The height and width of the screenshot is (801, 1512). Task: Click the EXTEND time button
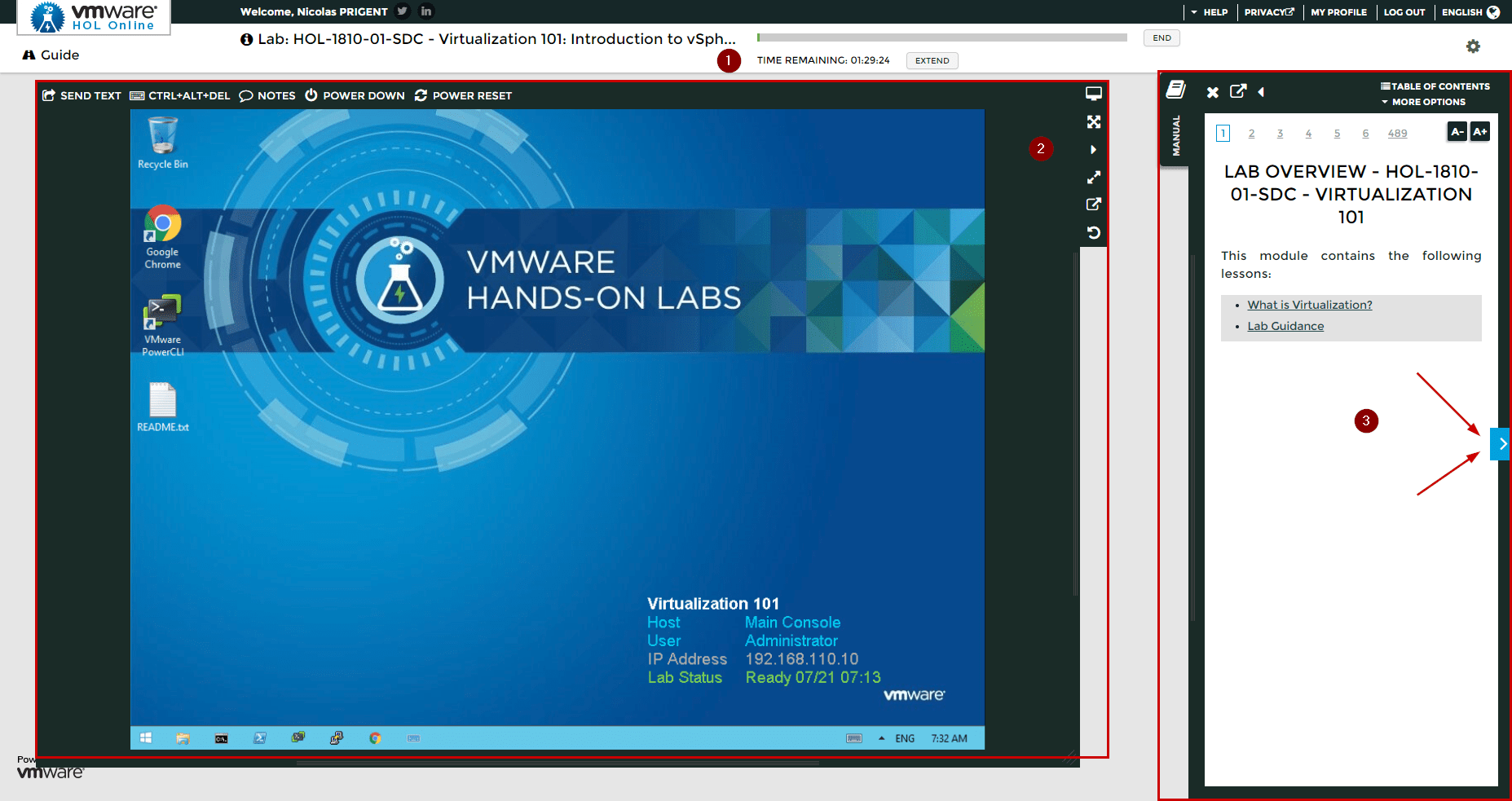coord(932,60)
